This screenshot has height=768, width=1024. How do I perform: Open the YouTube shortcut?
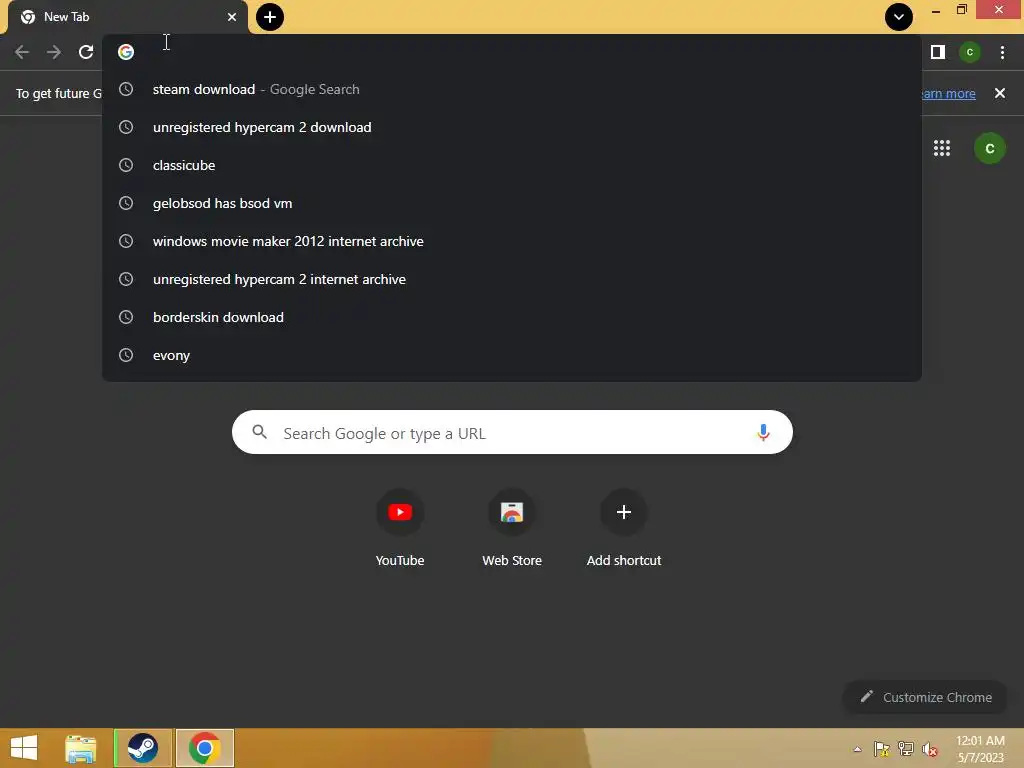(400, 528)
